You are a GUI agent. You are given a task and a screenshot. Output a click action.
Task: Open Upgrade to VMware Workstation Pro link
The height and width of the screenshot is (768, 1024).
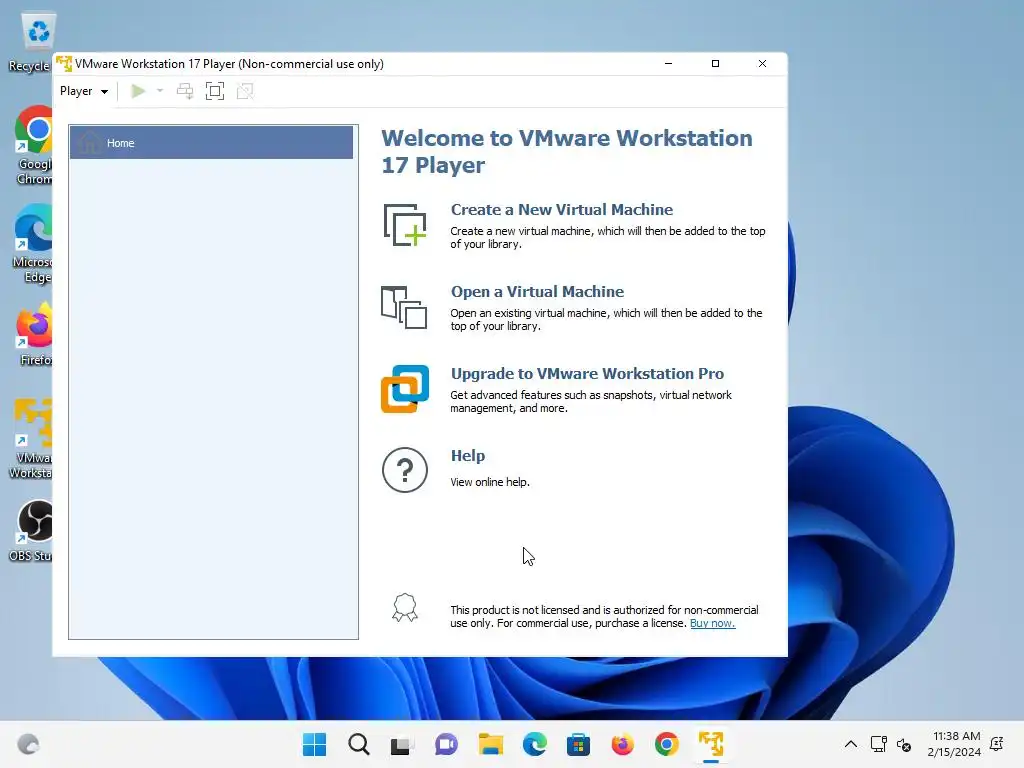pos(587,374)
